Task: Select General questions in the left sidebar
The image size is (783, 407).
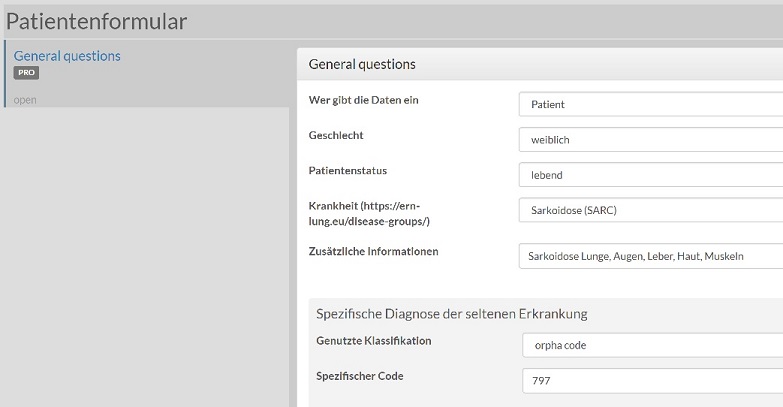Action: [67, 56]
